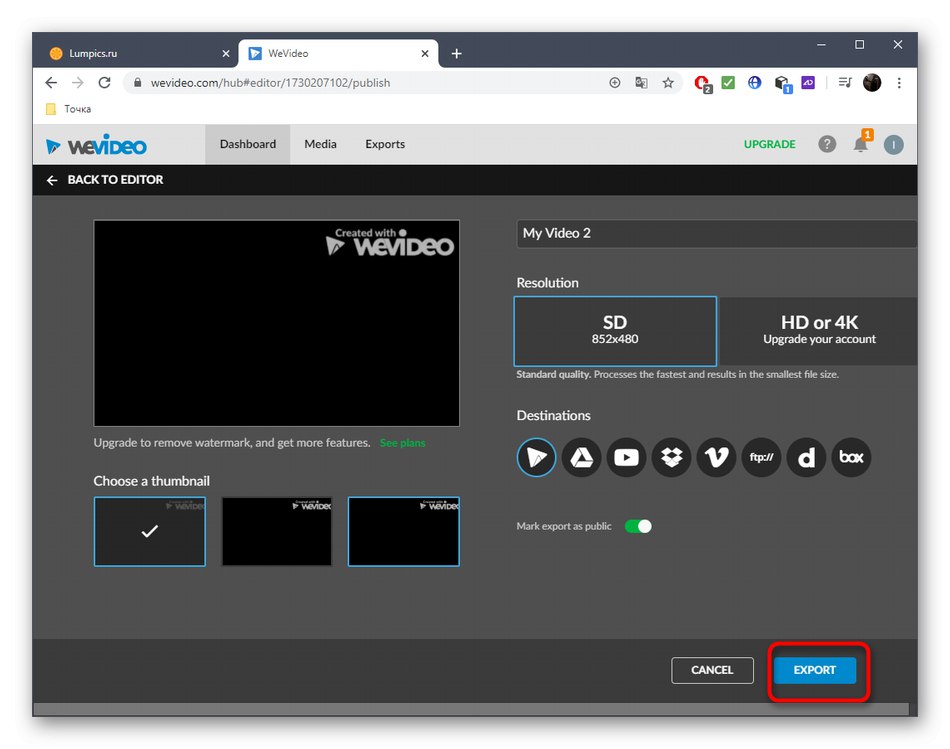Image resolution: width=950 pixels, height=749 pixels.
Task: Select the Dailymotion destination icon
Action: 806,457
